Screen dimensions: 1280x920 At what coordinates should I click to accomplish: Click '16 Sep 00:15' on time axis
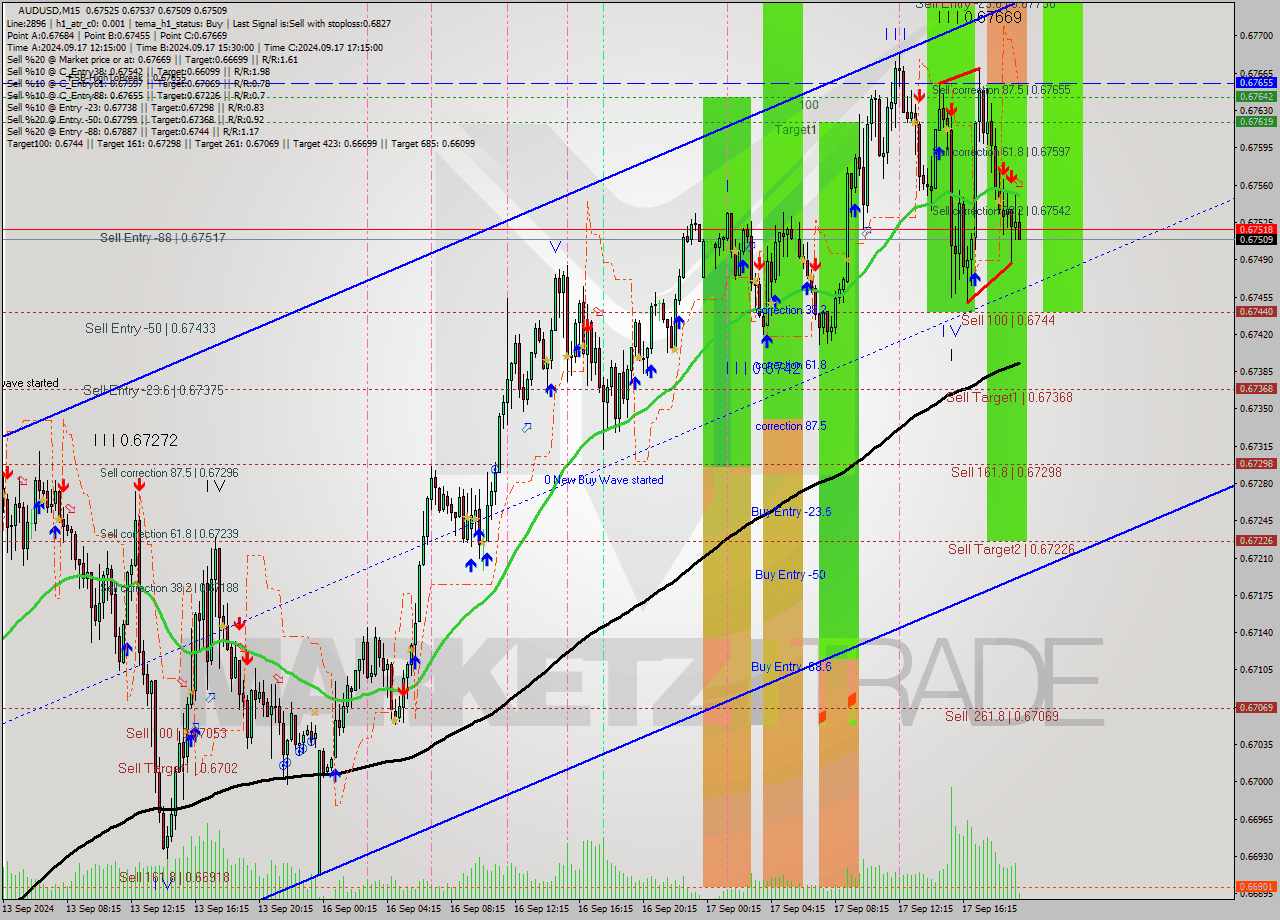coord(349,910)
